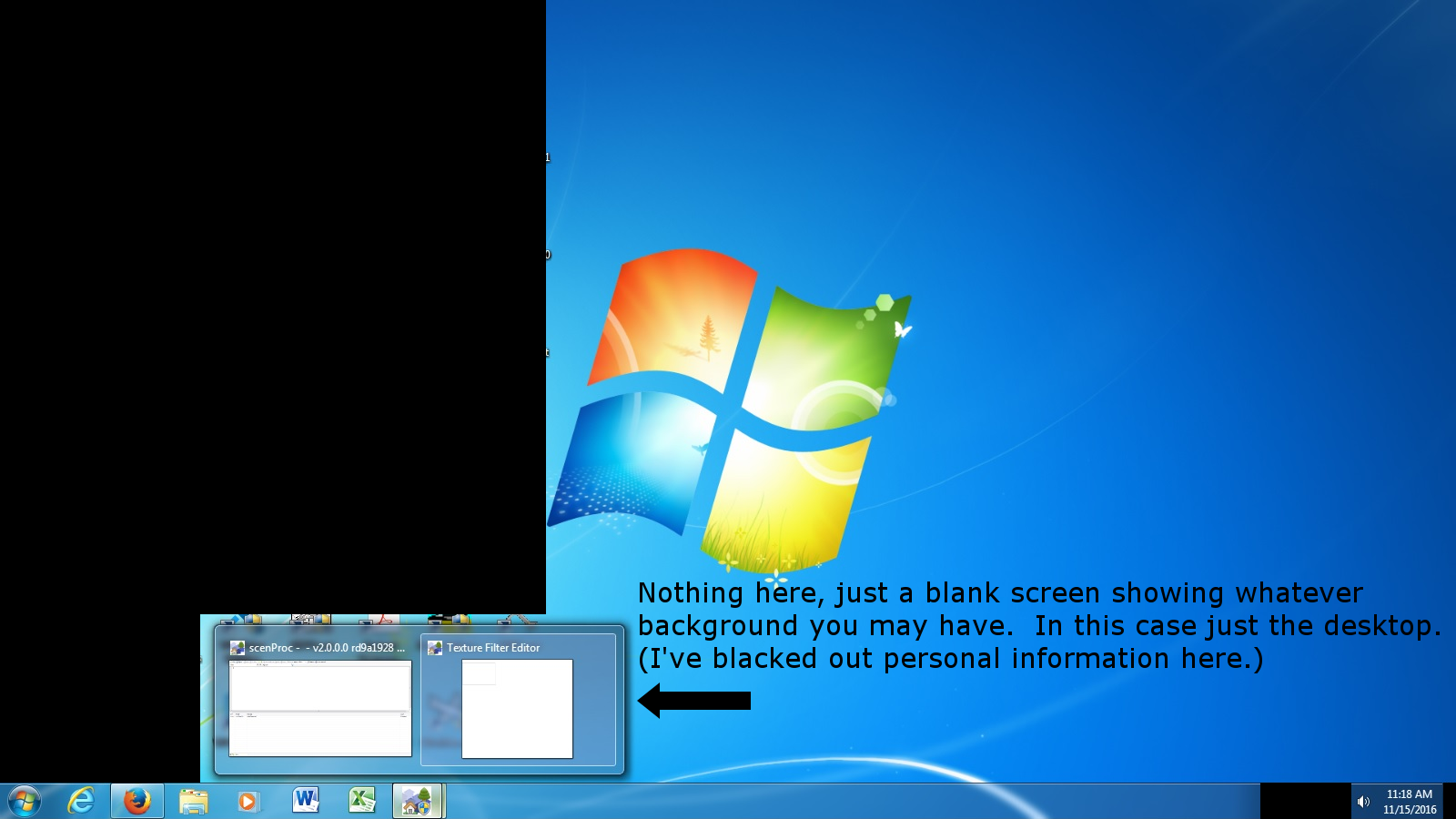The image size is (1456, 819).
Task: Open the volume speaker icon in system tray
Action: [x=1363, y=802]
